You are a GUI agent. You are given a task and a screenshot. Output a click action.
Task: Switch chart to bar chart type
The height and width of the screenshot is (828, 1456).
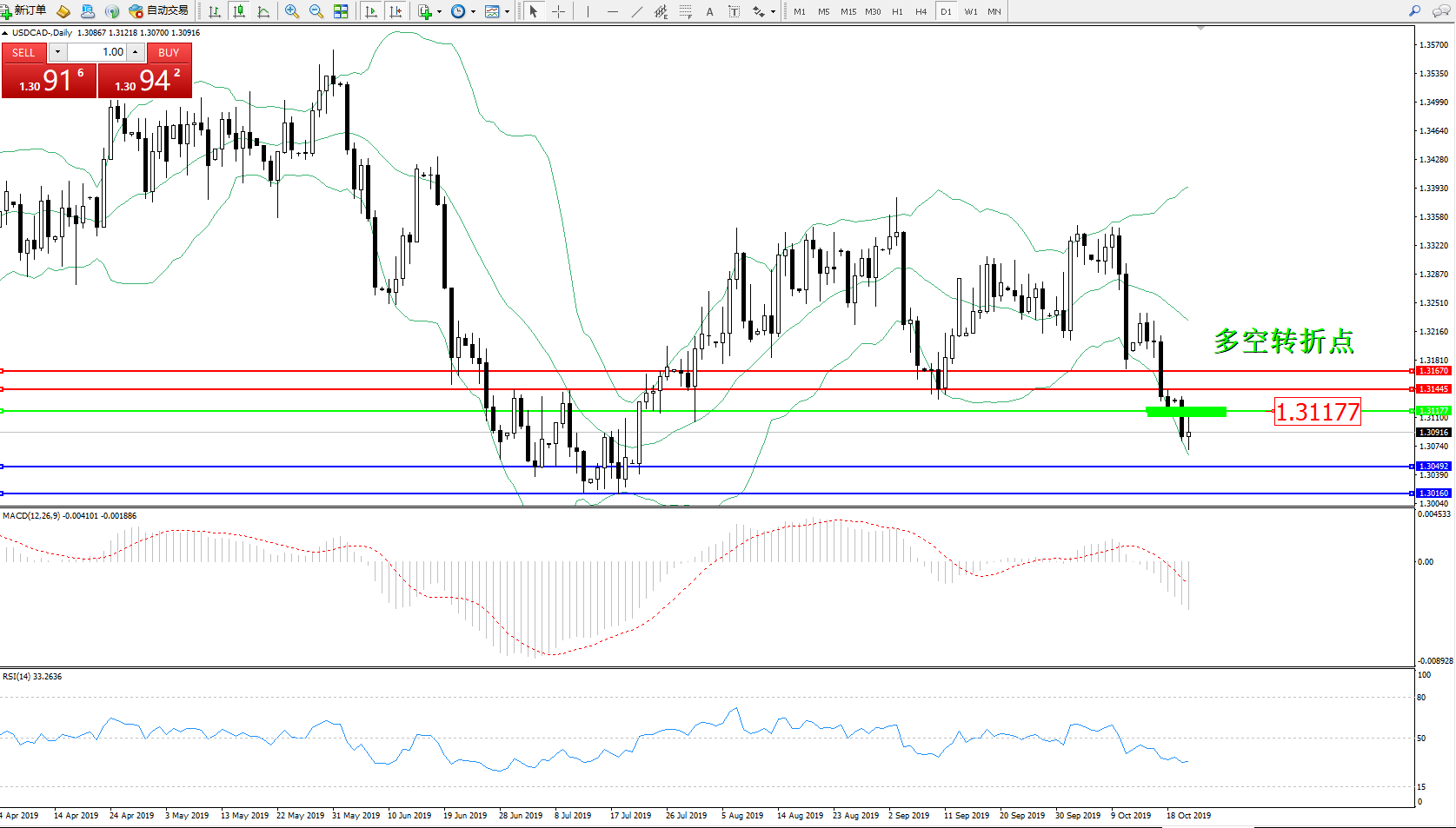pyautogui.click(x=215, y=11)
